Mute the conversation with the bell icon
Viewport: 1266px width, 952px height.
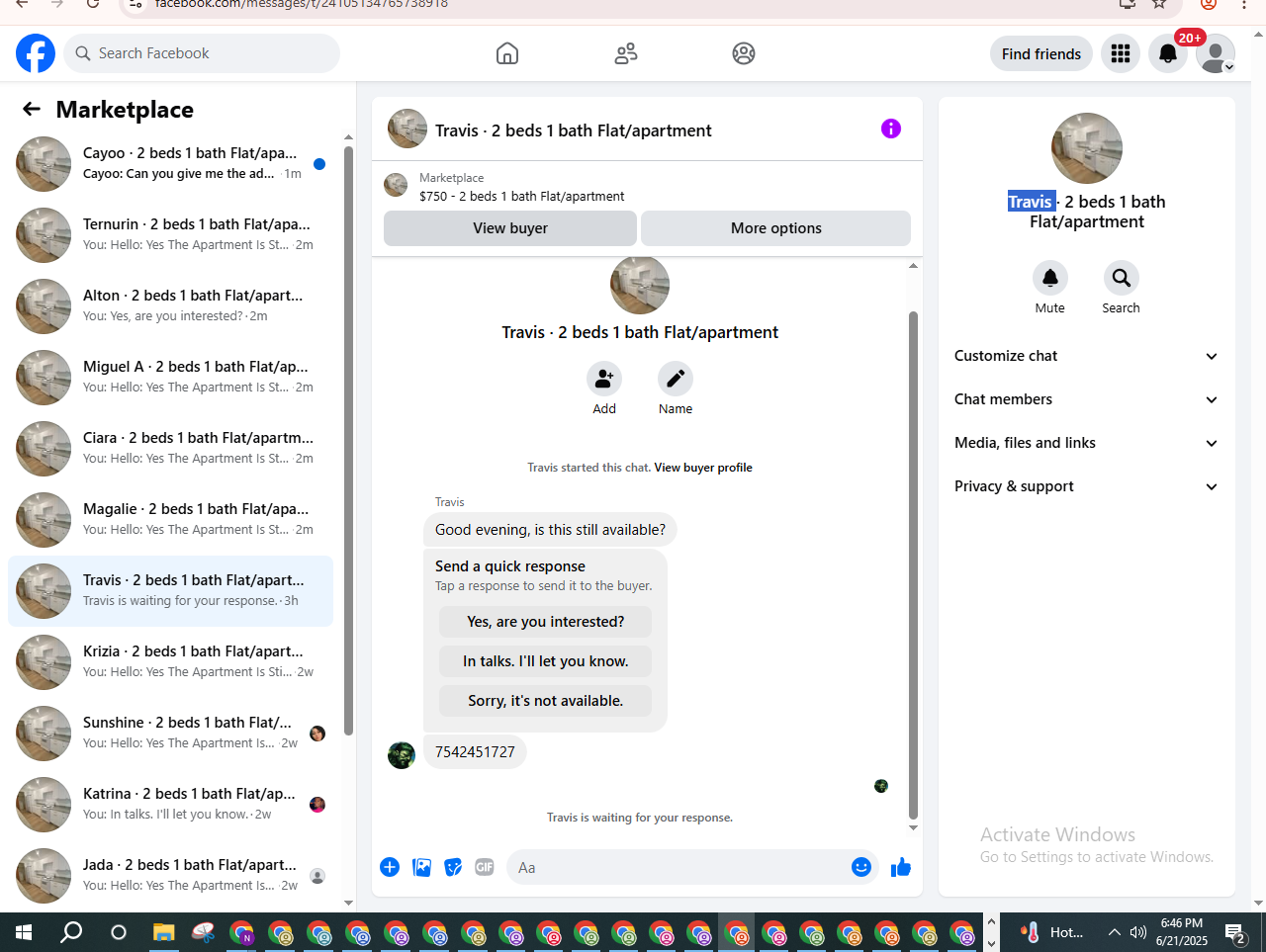(1050, 278)
